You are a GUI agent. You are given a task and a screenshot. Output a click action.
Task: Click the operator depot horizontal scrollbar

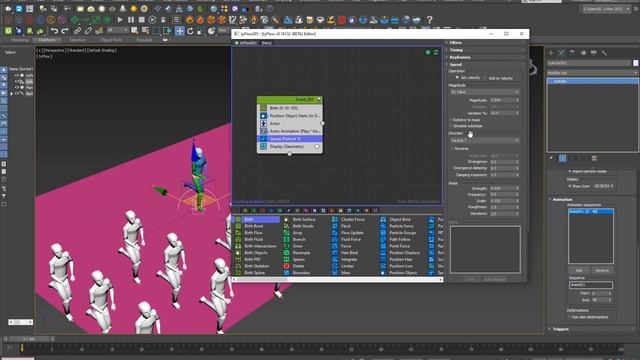point(337,280)
